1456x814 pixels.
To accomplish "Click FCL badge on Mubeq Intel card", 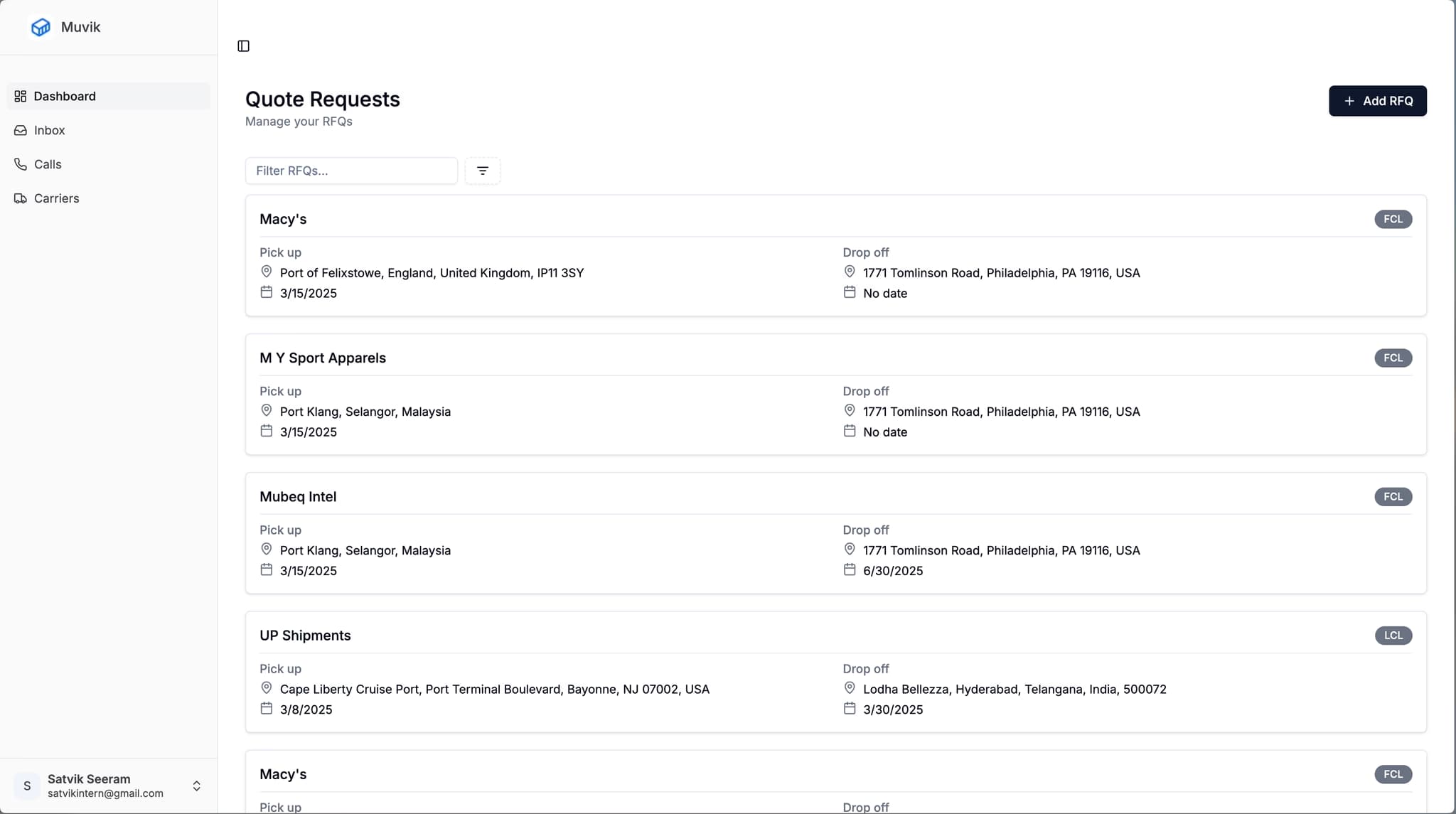I will pyautogui.click(x=1392, y=497).
